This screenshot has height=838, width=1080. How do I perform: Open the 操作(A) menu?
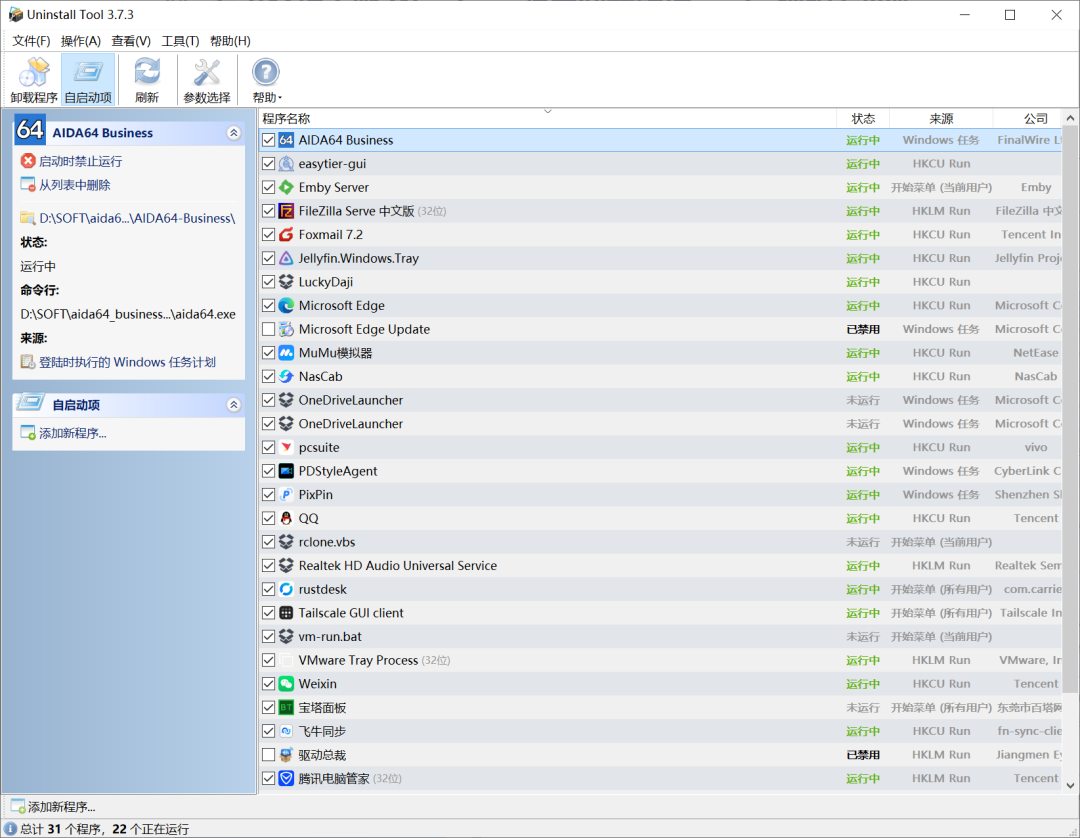point(81,41)
